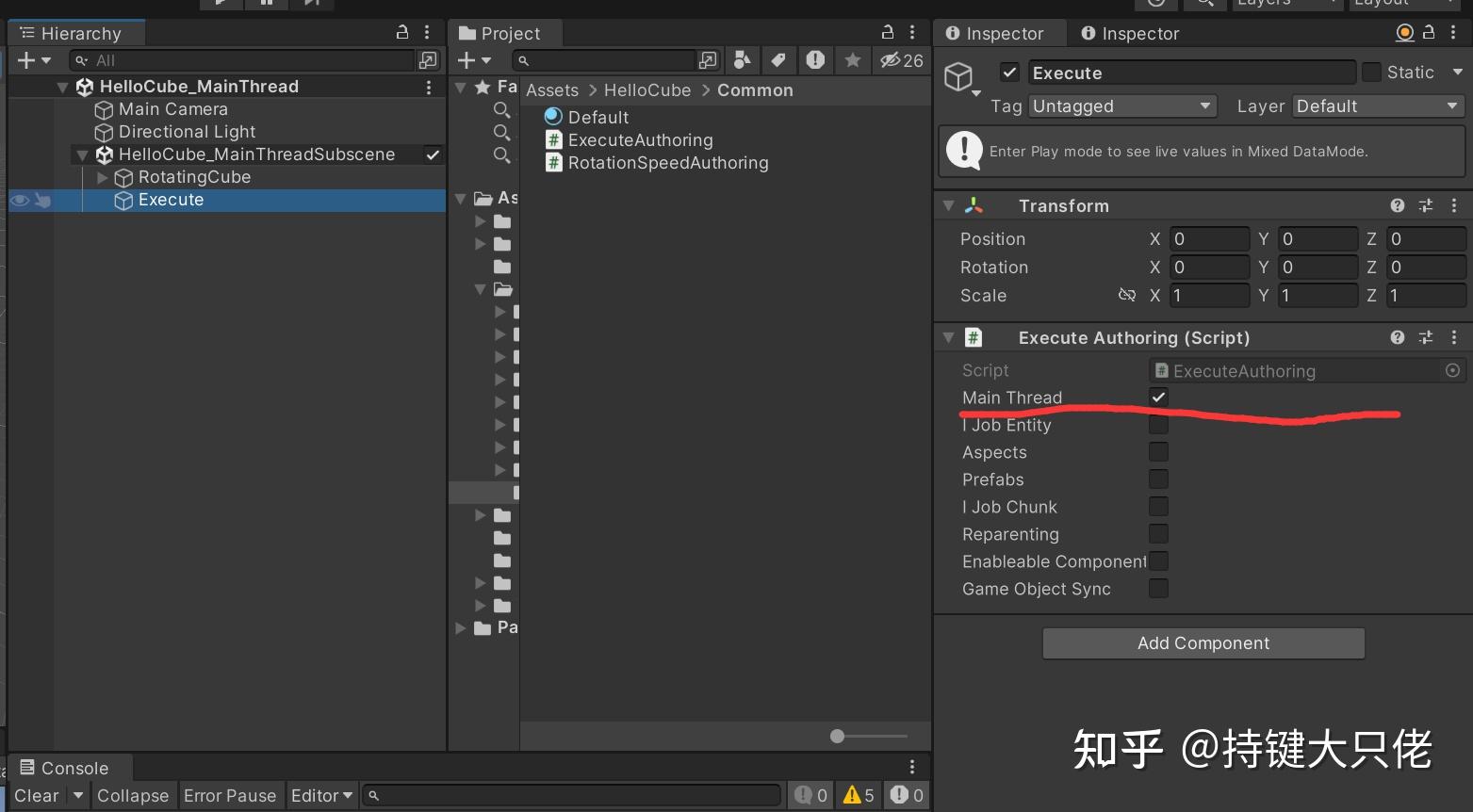Click the ExecuteAuthoring script asset icon

tap(554, 138)
